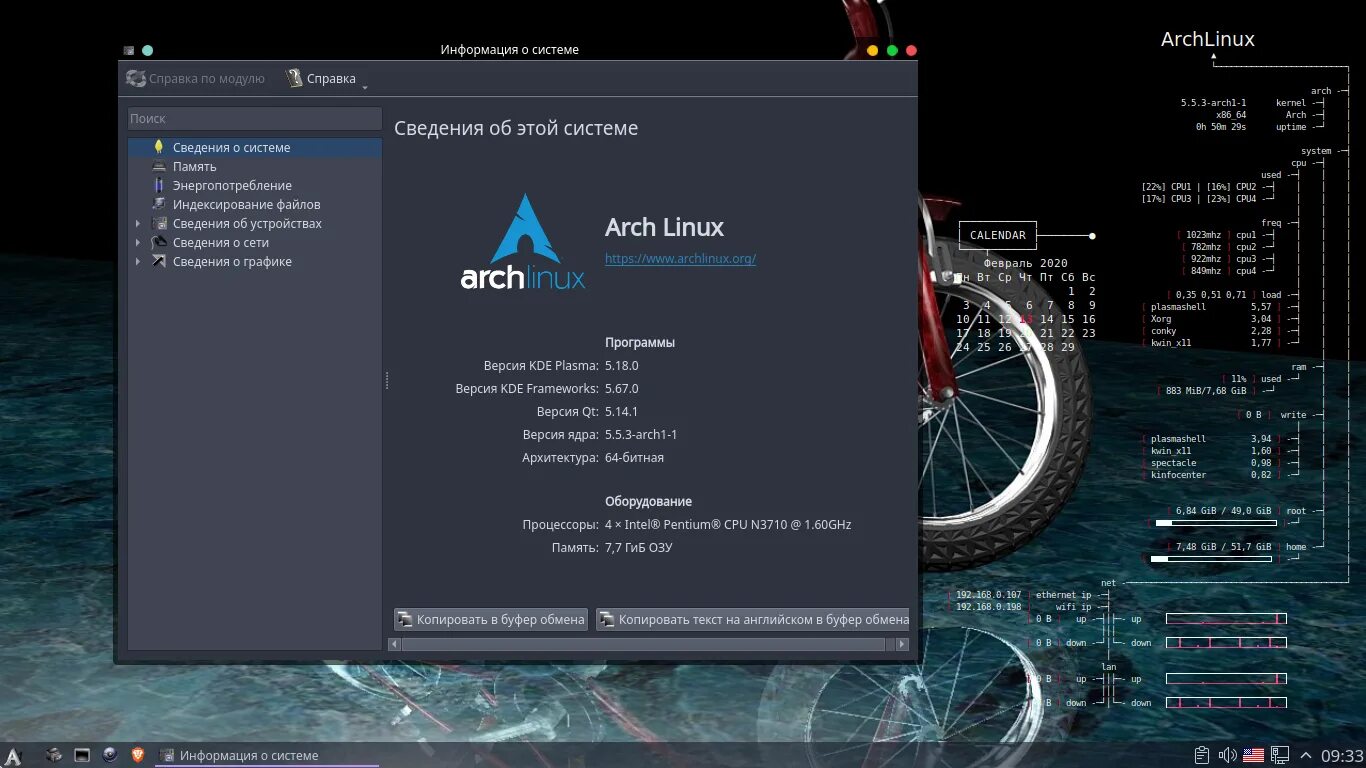Open the Arch application launcher menu
This screenshot has width=1366, height=768.
coord(14,756)
